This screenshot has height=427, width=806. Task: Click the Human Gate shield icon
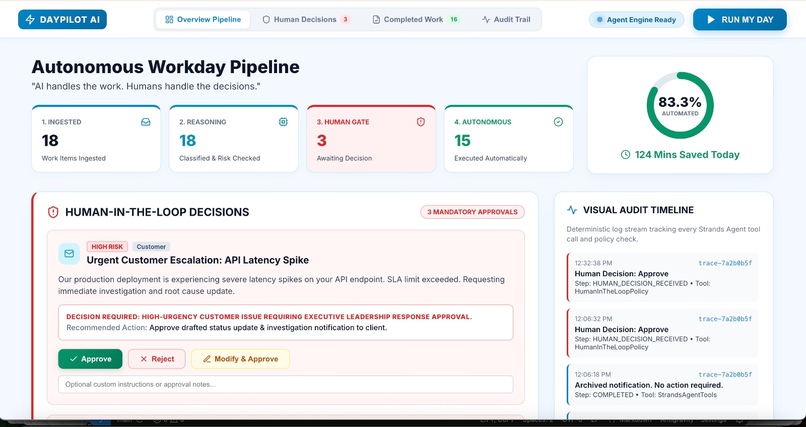point(420,122)
